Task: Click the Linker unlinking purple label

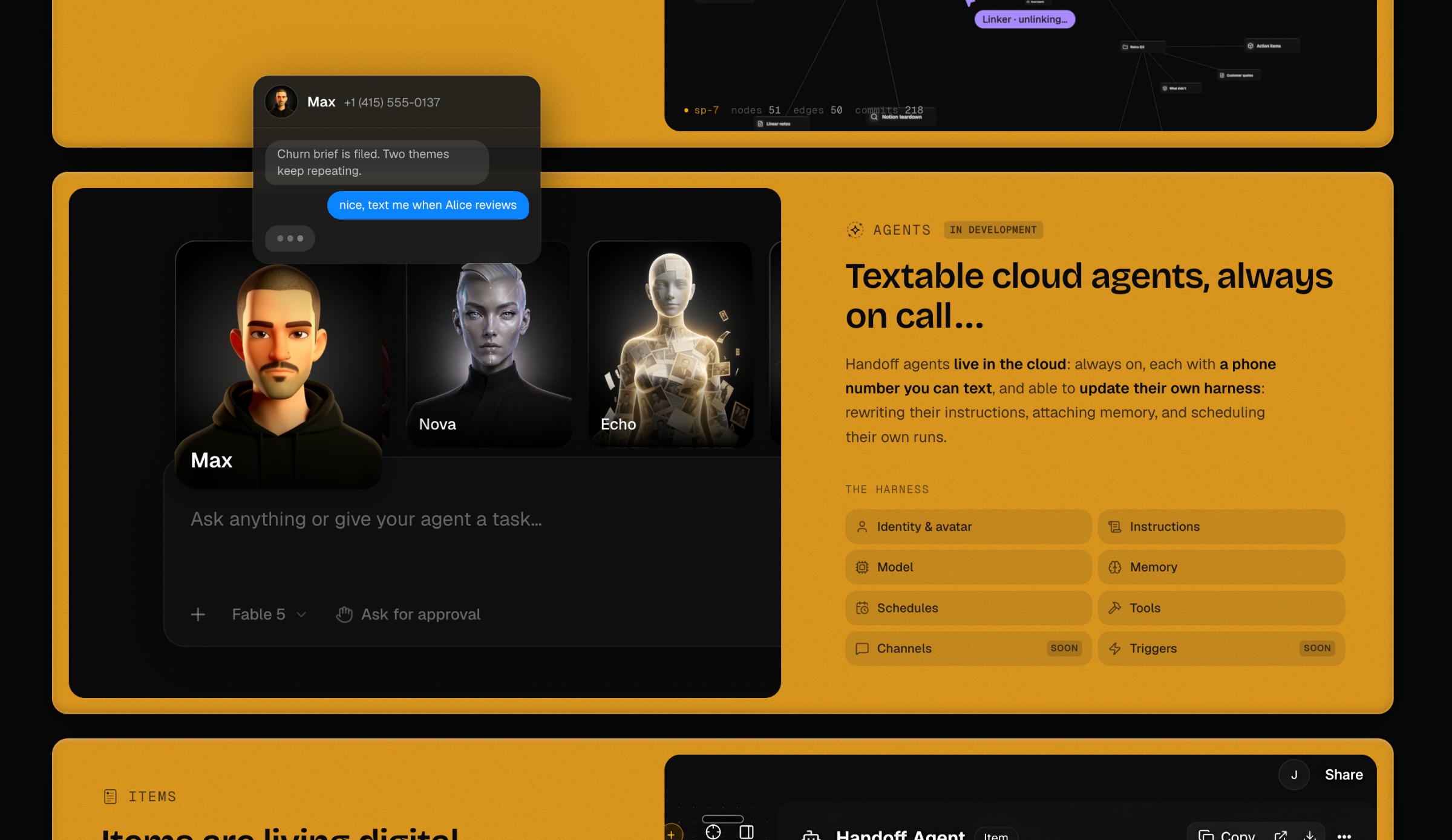Action: (x=1024, y=19)
